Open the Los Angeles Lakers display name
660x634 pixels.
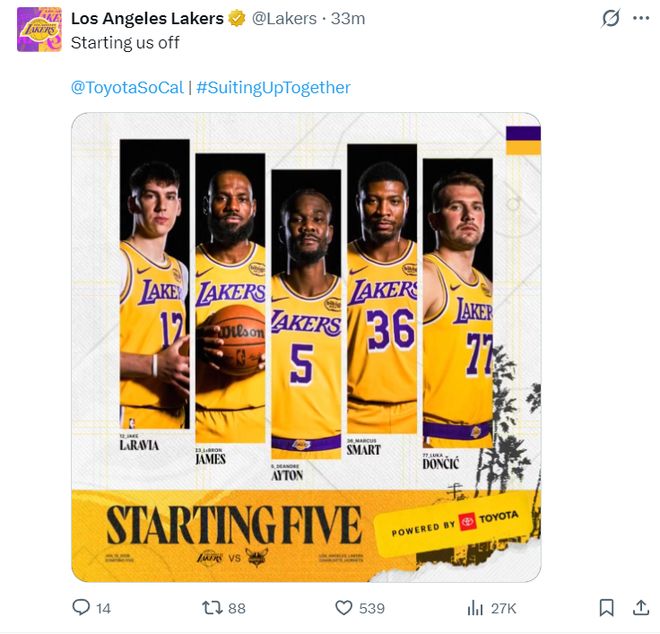point(148,19)
